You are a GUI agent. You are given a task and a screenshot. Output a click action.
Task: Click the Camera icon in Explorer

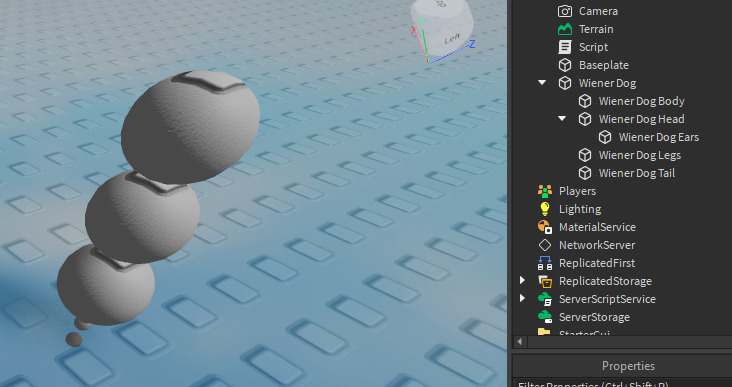coord(565,11)
